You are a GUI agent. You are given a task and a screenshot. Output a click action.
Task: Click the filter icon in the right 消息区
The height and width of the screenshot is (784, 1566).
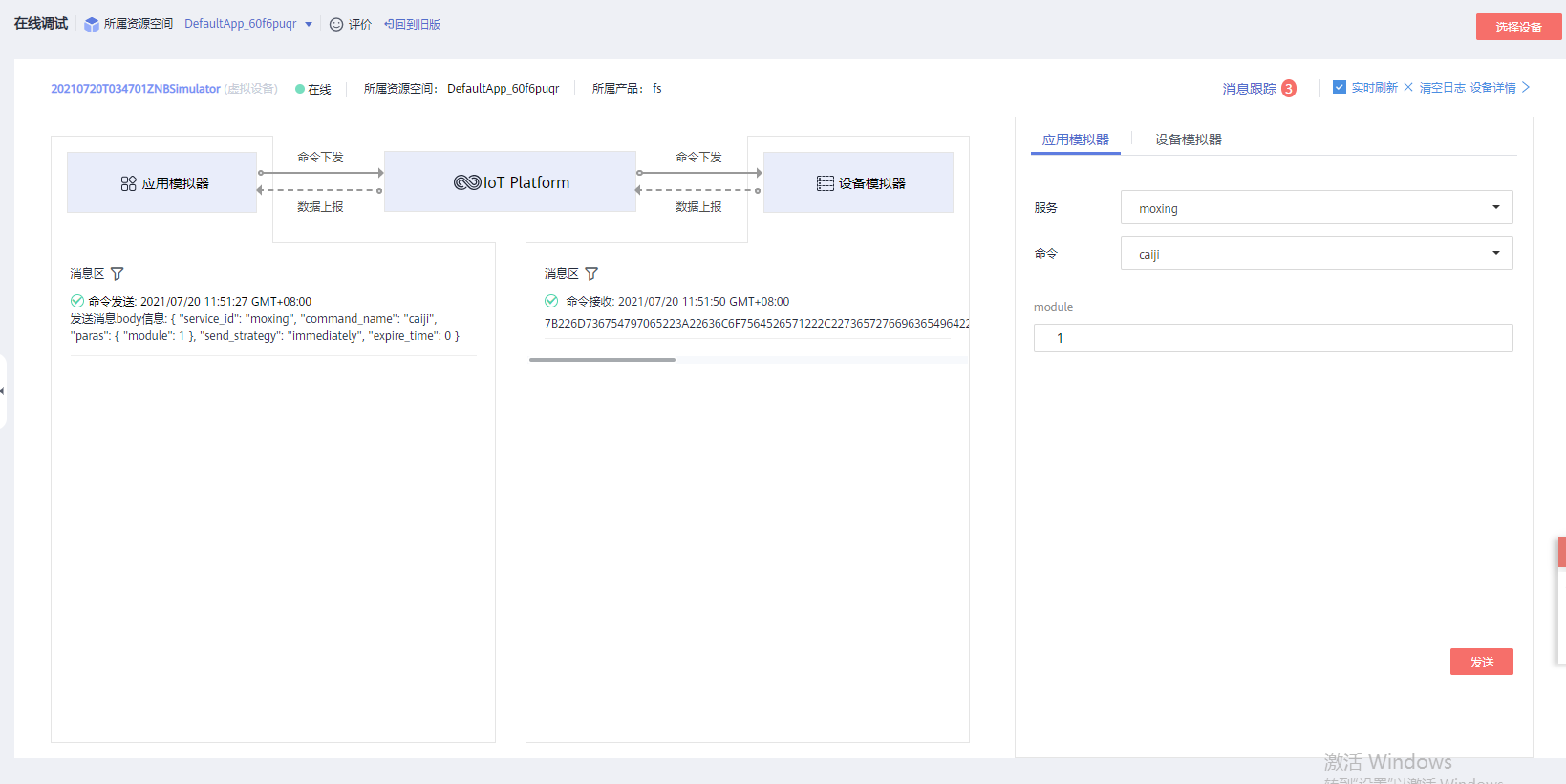click(x=591, y=274)
